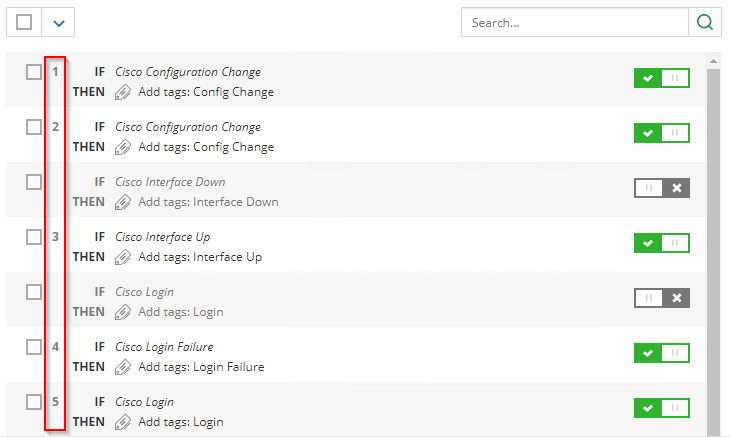
Task: Click tag icon in disabled Cisco Login rule
Action: pos(123,312)
